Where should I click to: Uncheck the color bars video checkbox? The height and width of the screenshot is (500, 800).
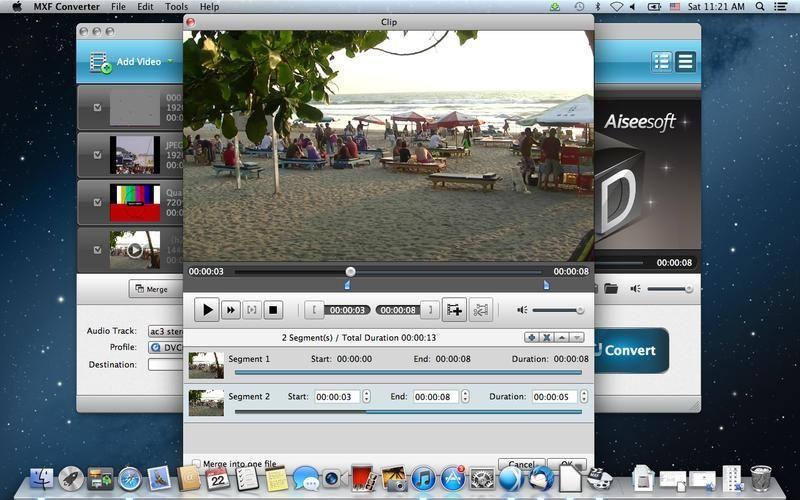(x=97, y=202)
